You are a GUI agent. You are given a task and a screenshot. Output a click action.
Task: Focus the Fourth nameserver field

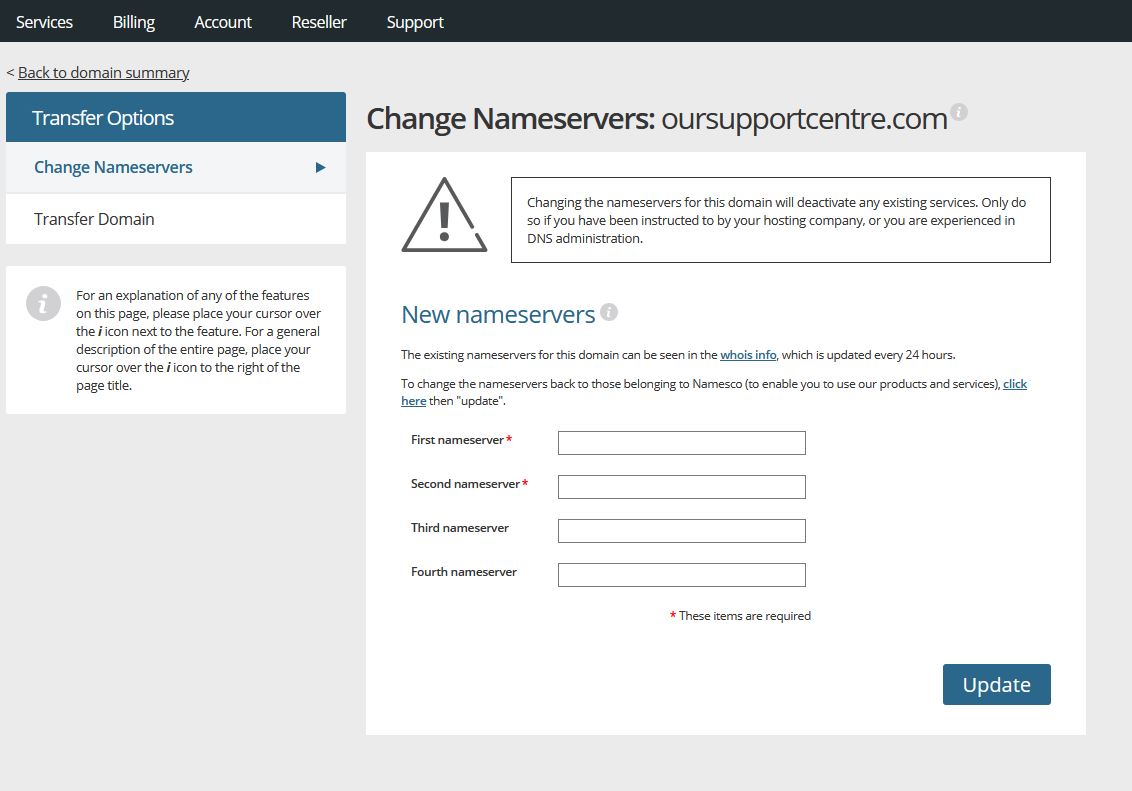pos(682,575)
